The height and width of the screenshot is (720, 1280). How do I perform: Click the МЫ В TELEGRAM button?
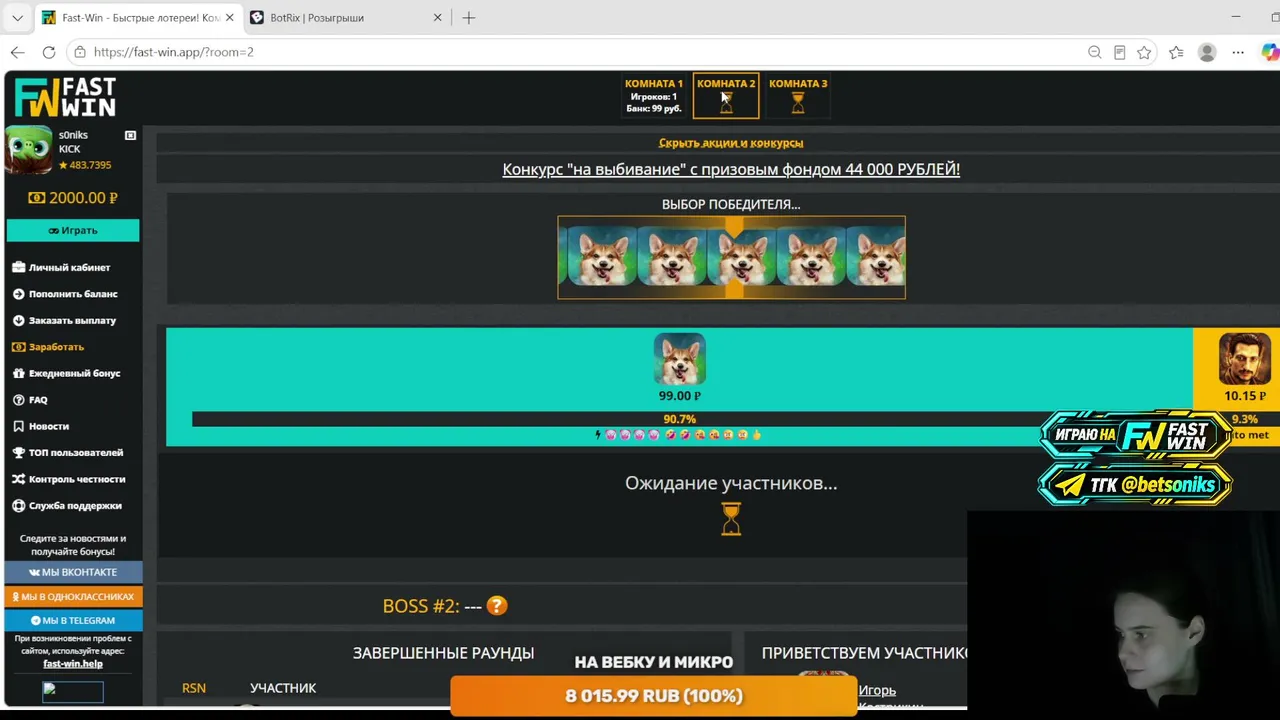73,620
